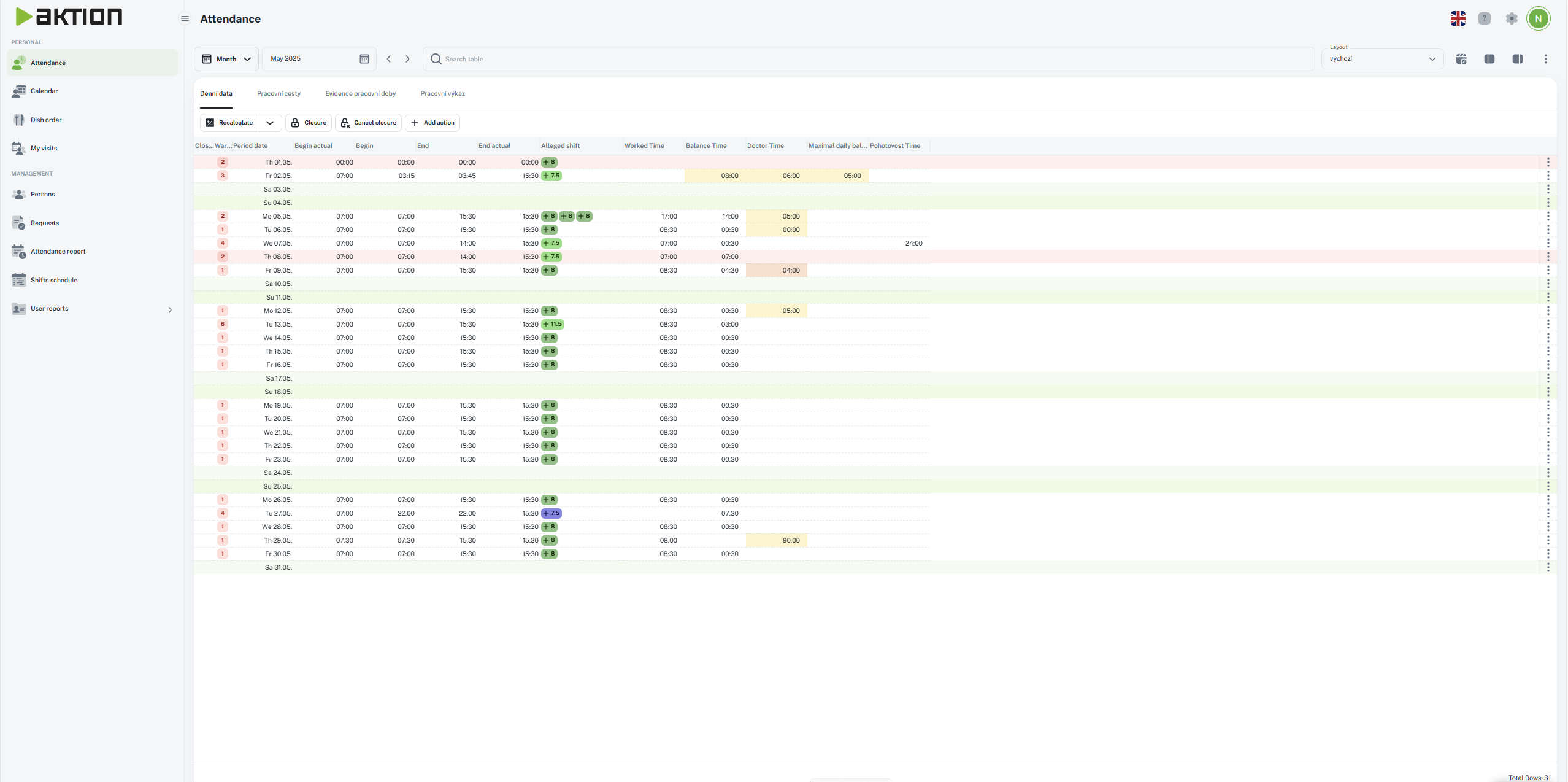Viewport: 1568px width, 782px height.
Task: Click the Add action button
Action: [432, 123]
